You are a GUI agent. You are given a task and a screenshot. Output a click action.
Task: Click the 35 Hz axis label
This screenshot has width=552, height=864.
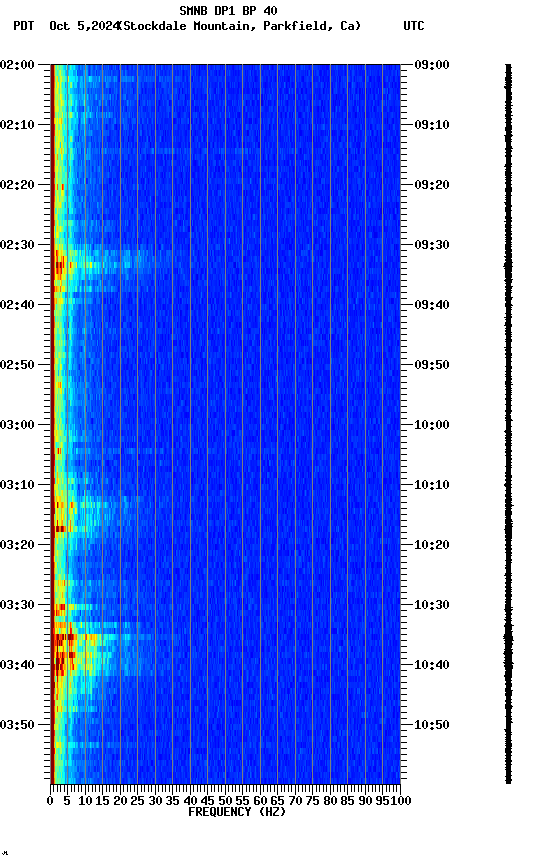point(173,801)
